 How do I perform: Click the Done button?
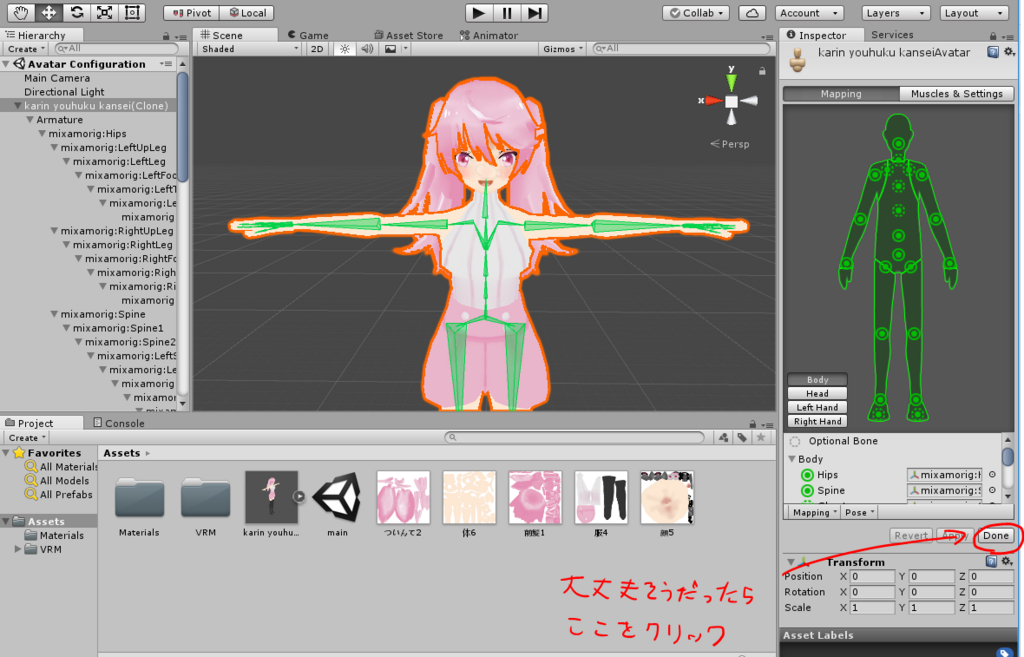pos(996,536)
